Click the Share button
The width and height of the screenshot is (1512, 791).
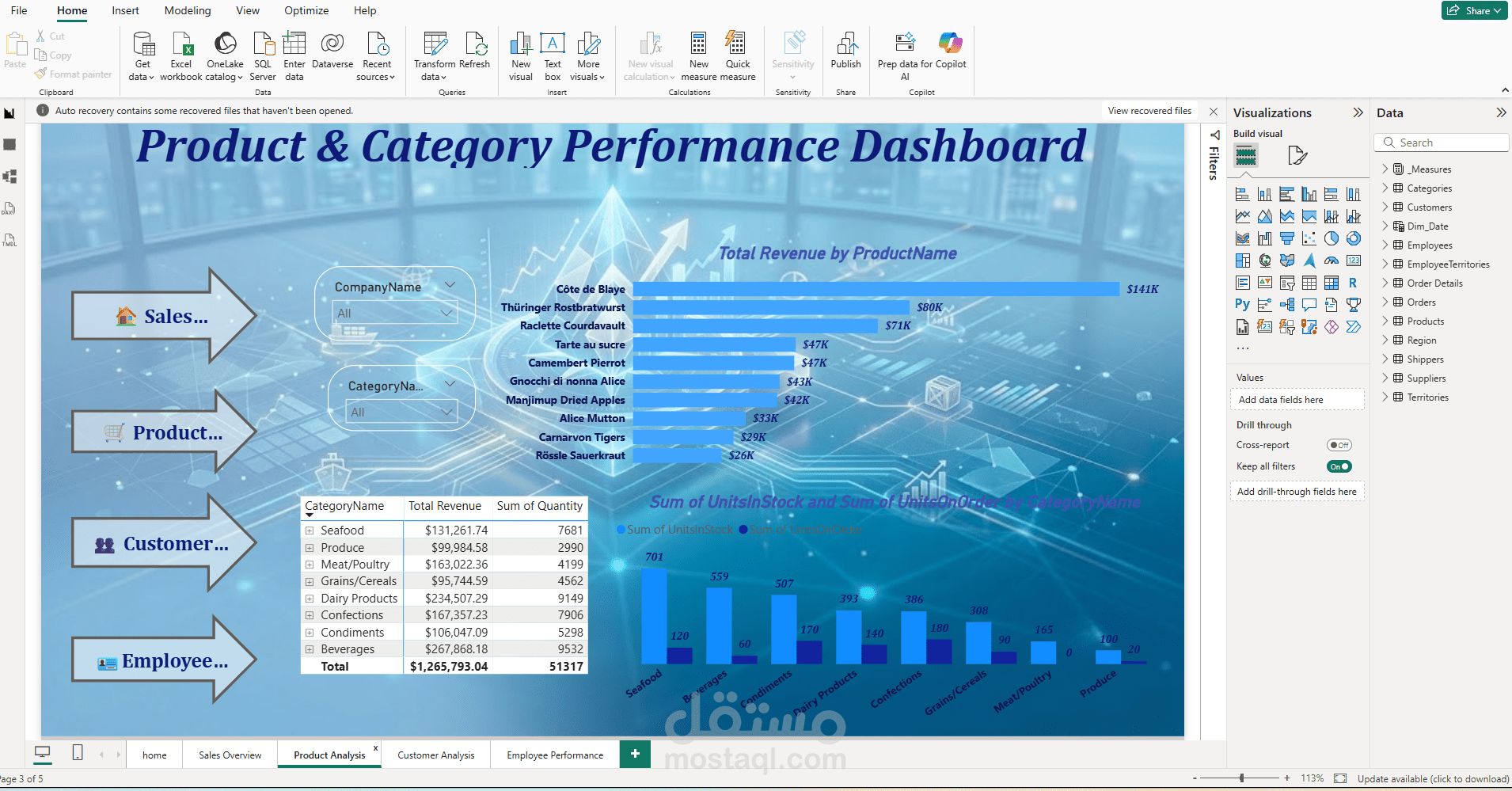coord(1474,10)
